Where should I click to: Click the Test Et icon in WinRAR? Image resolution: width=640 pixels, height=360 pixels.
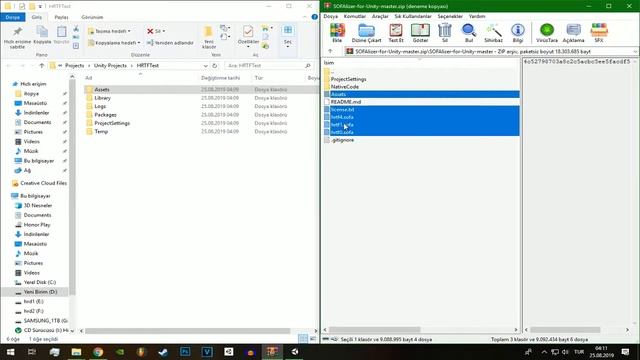point(396,33)
